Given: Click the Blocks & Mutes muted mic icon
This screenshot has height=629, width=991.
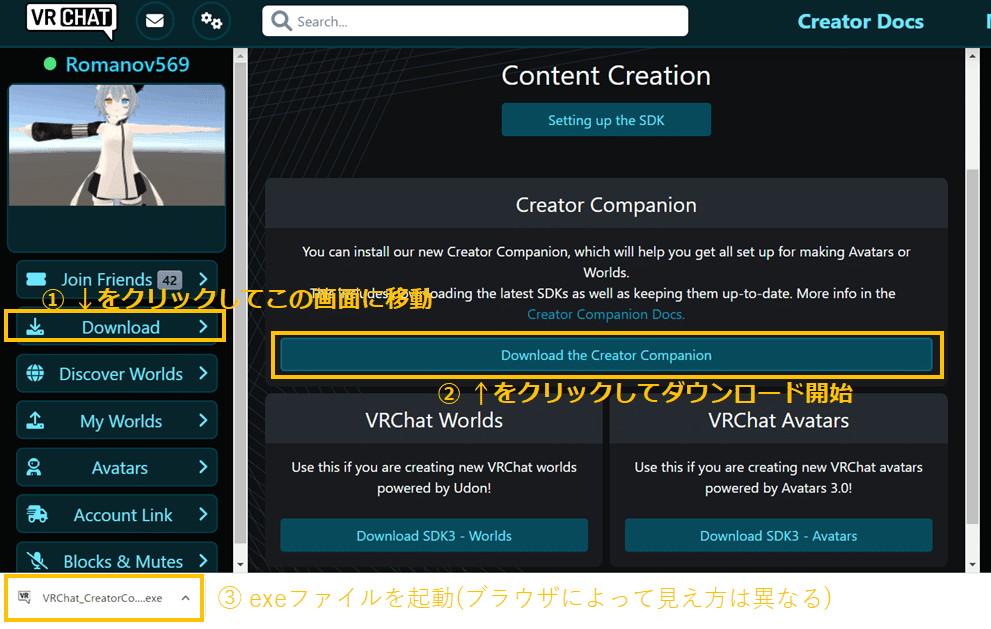Looking at the screenshot, I should [x=37, y=561].
